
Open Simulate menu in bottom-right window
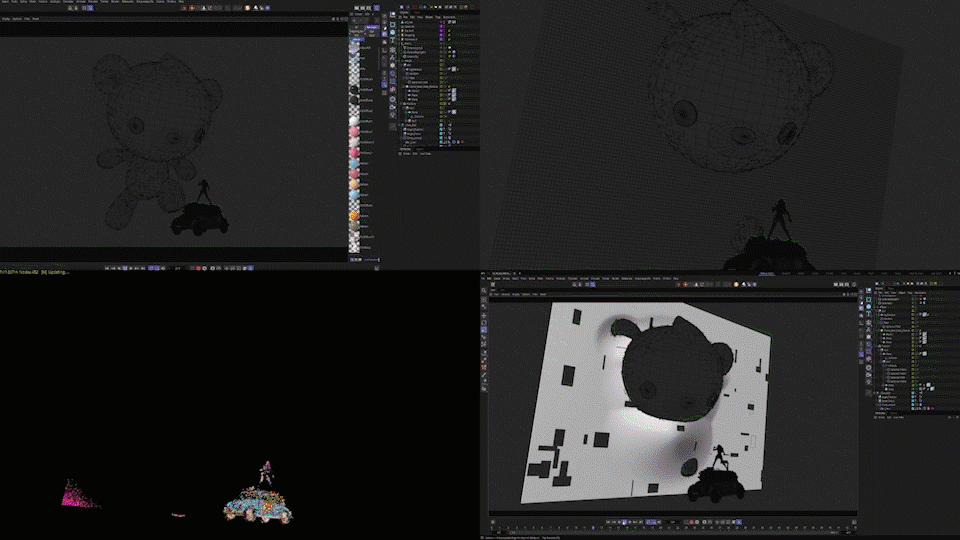click(595, 279)
